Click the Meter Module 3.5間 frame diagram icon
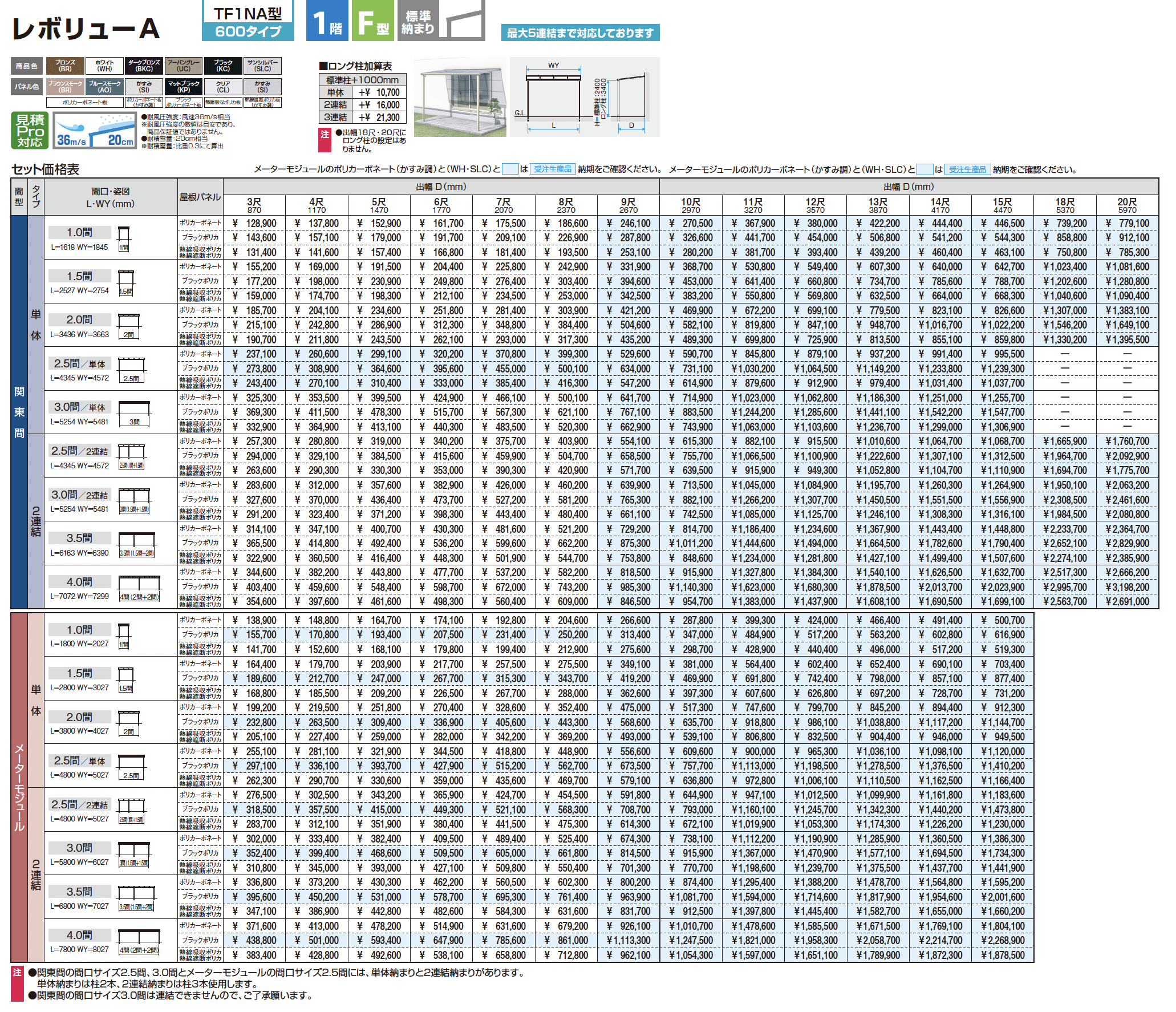The height and width of the screenshot is (1012, 1176). tap(136, 898)
